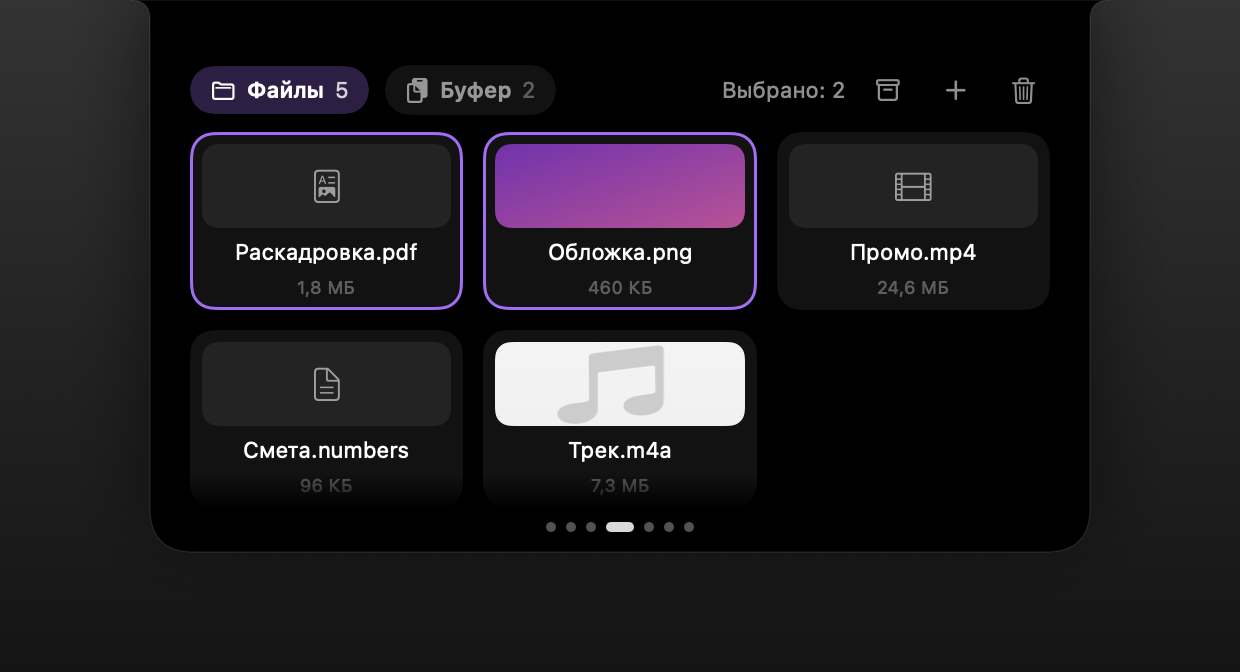Open the Буфер tab
Screen dimensions: 1240x672
coord(470,91)
